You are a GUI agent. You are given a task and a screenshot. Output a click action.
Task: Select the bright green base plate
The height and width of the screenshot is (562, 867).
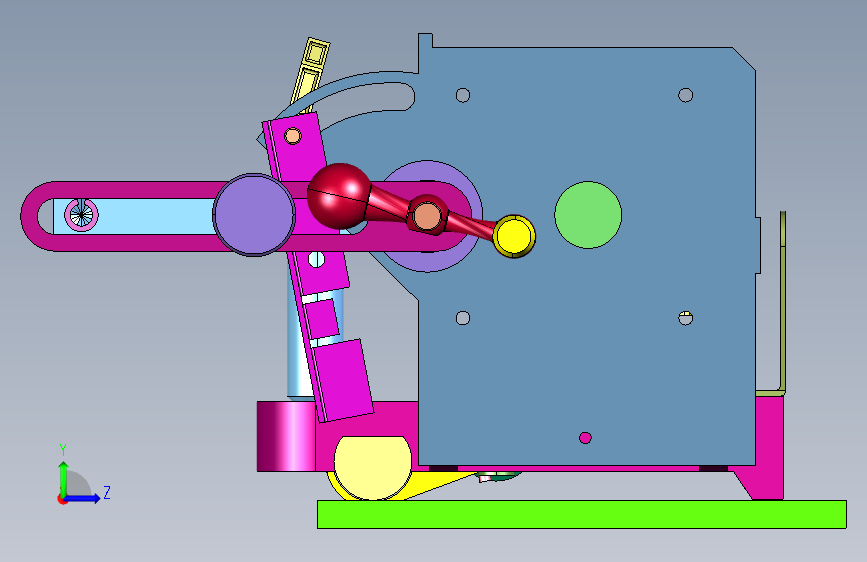pos(582,514)
